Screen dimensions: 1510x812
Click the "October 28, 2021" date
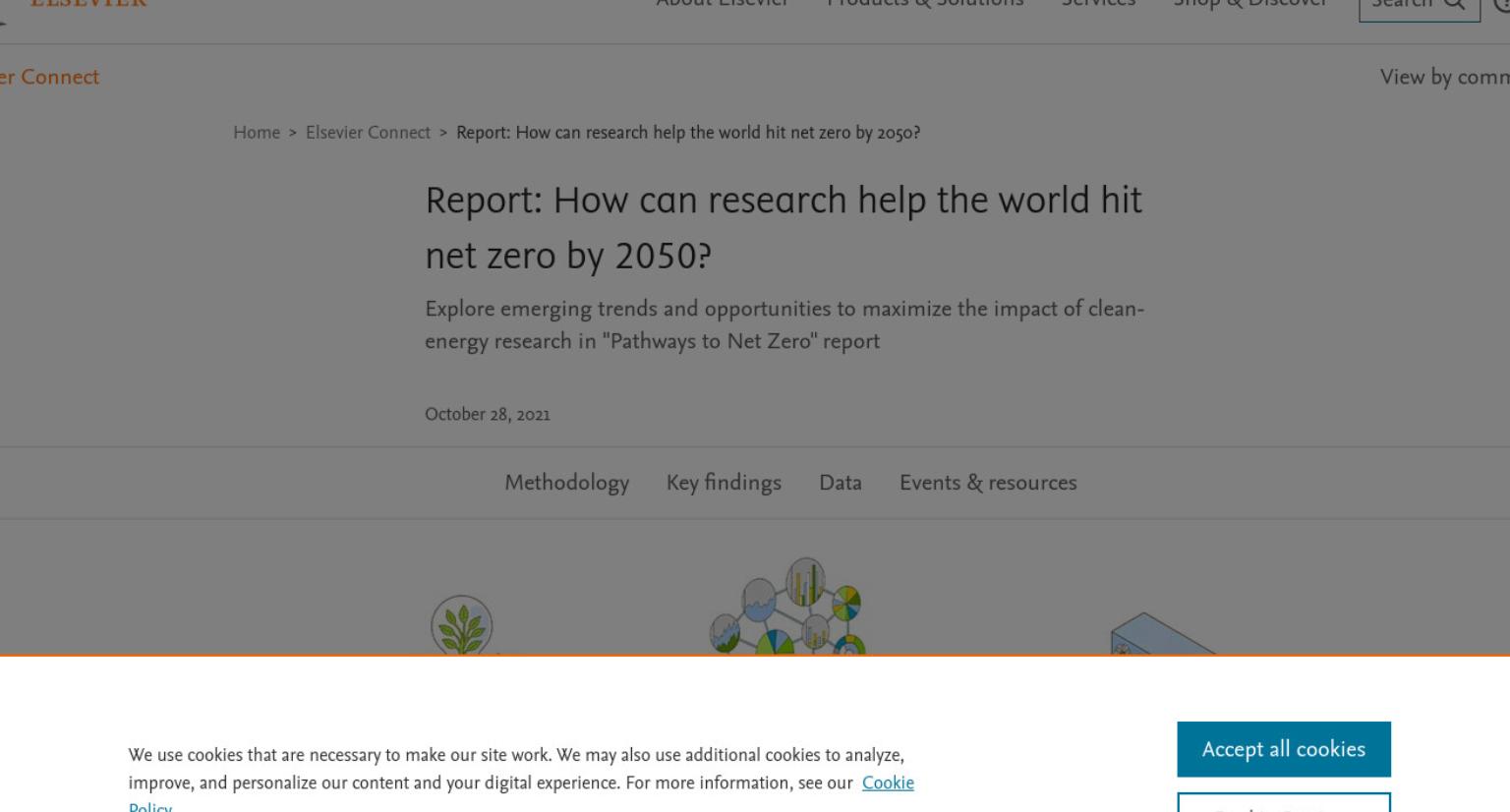coord(488,415)
